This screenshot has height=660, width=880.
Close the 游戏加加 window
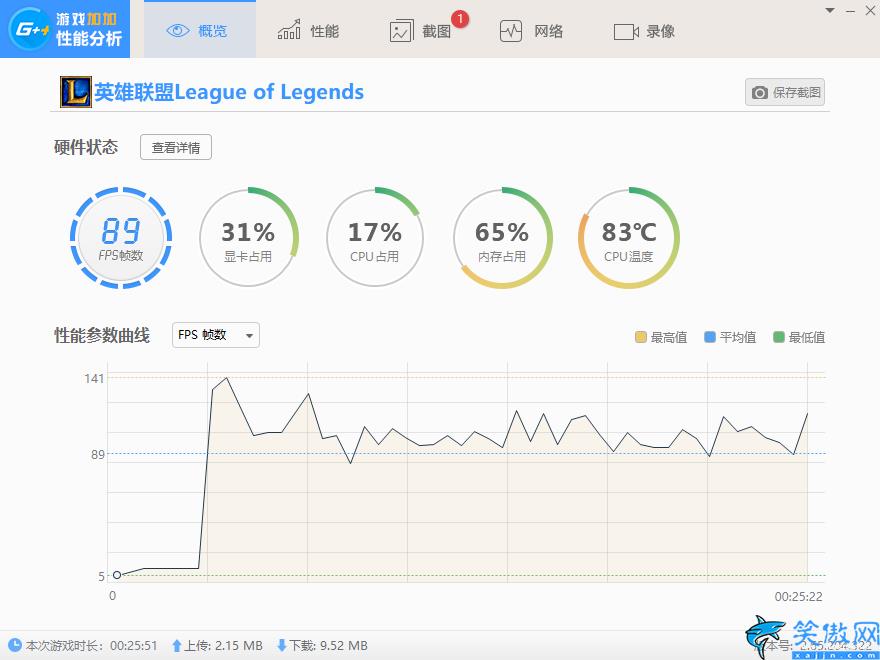click(870, 10)
